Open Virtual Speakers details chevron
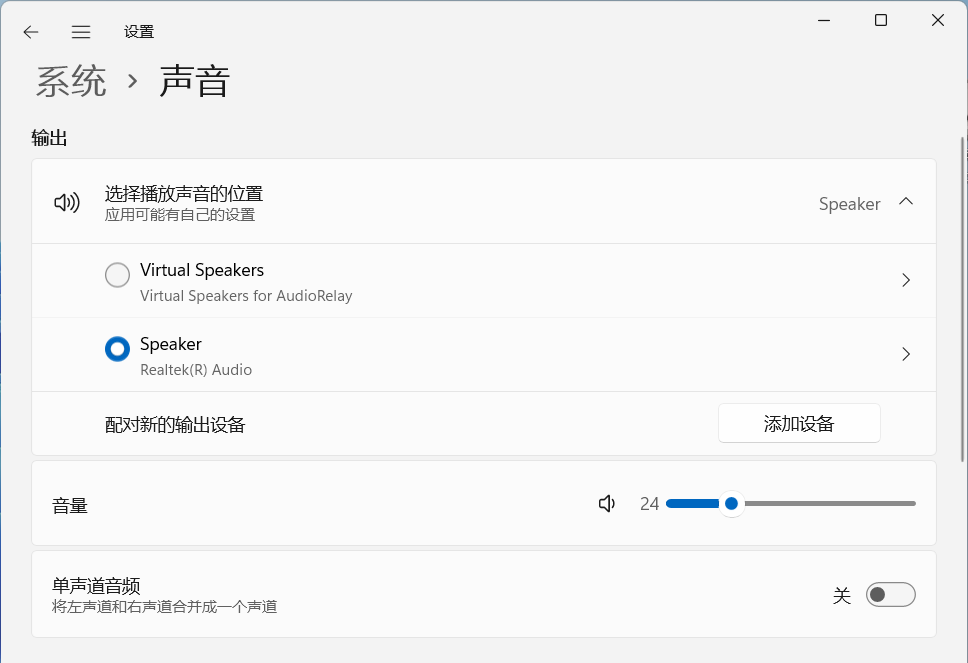Viewport: 968px width, 663px height. coord(906,280)
